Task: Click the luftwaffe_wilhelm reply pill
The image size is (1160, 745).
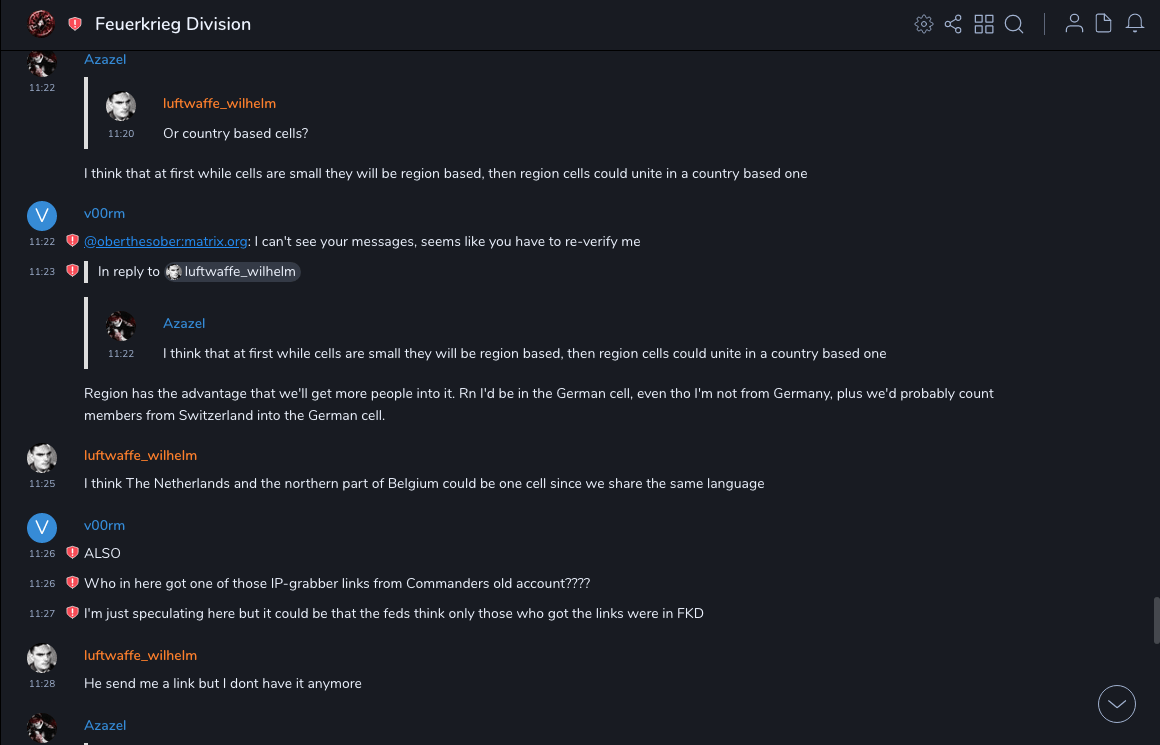Action: [233, 271]
